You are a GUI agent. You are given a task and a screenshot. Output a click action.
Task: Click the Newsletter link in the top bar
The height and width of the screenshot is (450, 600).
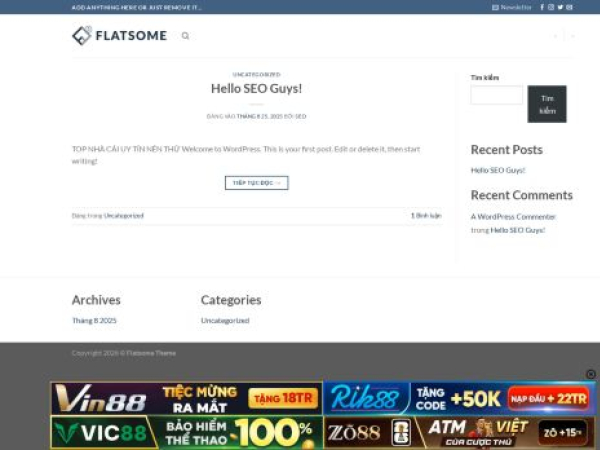tap(512, 7)
